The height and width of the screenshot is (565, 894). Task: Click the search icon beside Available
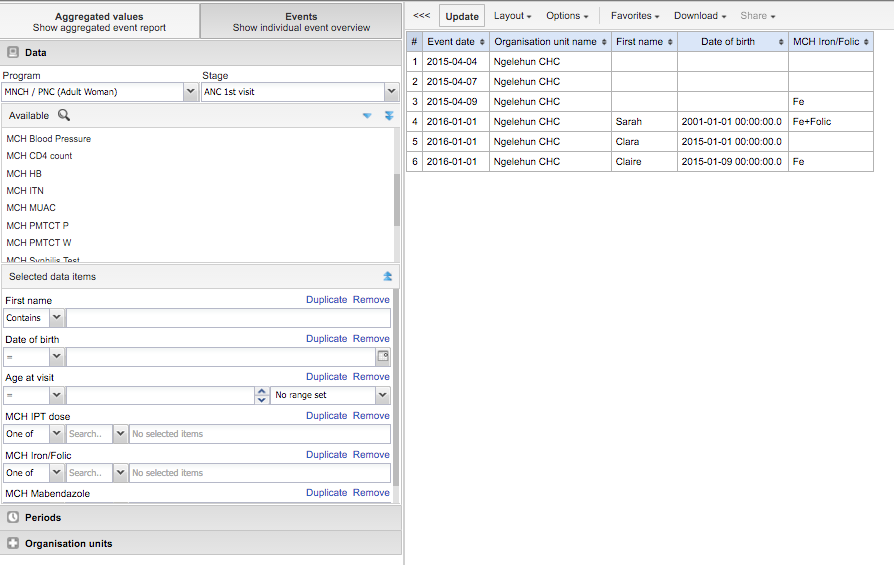(64, 116)
